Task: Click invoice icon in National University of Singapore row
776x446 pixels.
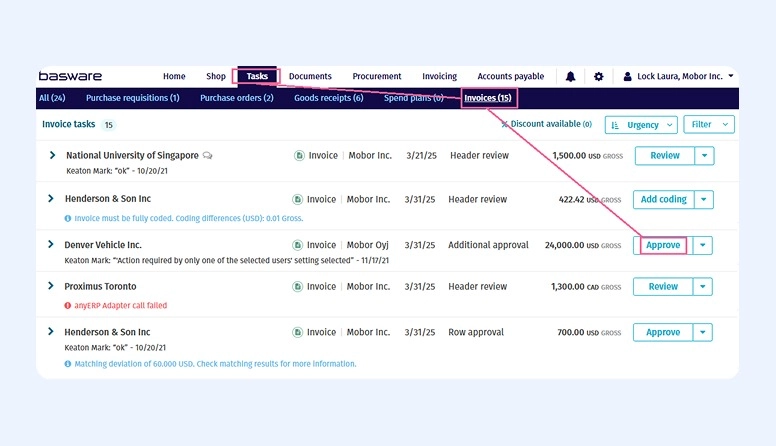Action: 299,155
